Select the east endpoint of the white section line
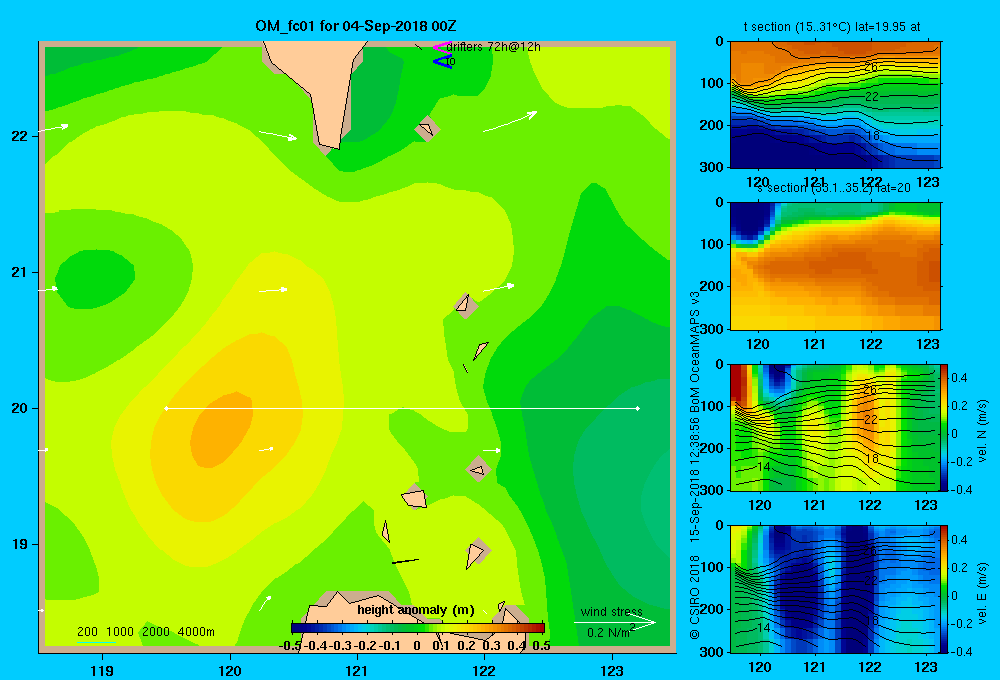 pos(638,408)
